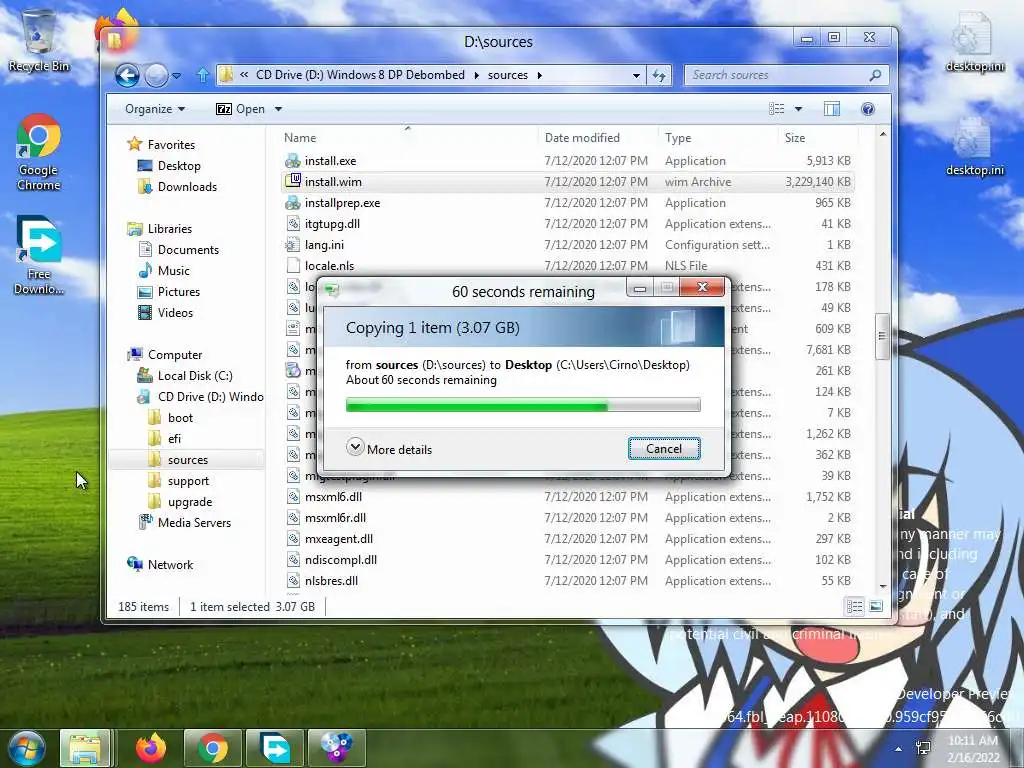
Task: Open the Google Chrome desktop shortcut
Action: click(x=39, y=152)
